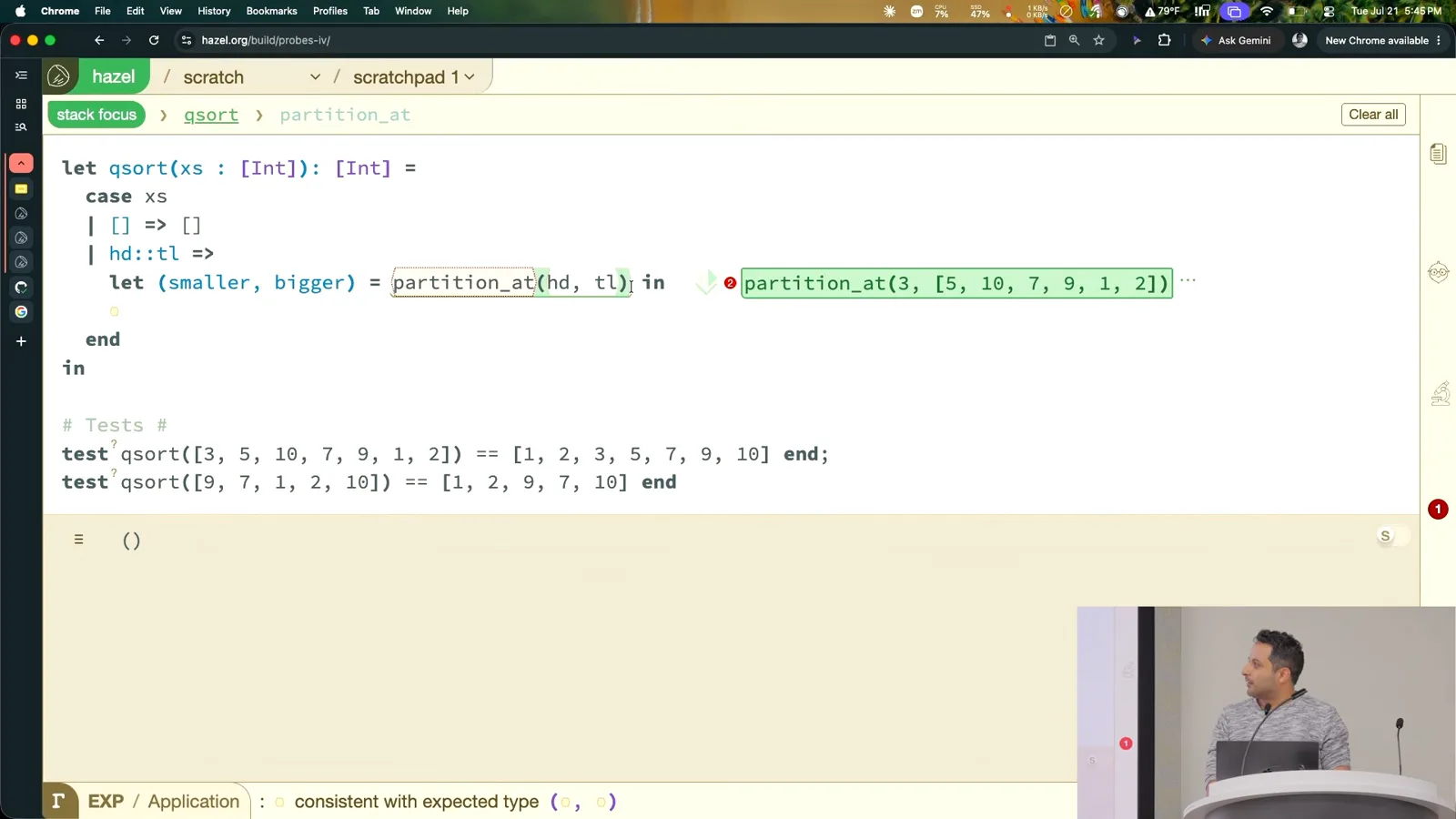Screen dimensions: 1456x819
Task: Click the red error count badge
Action: (x=1438, y=510)
